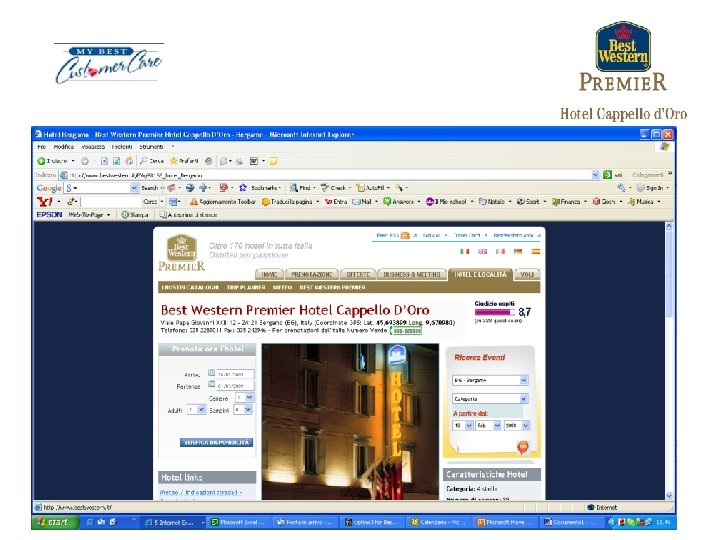Click the green Vai go arrow
This screenshot has width=720, height=540.
click(608, 175)
